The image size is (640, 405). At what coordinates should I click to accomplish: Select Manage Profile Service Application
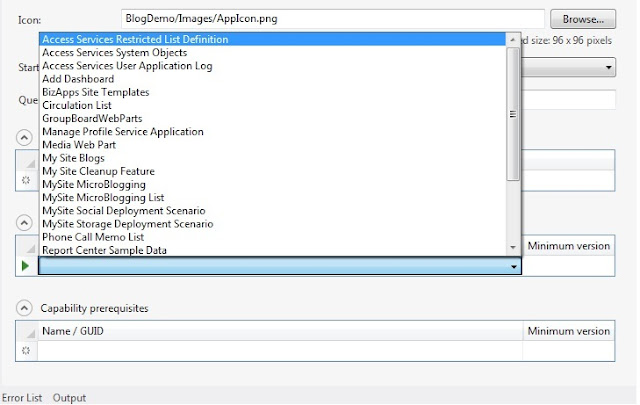pos(273,131)
